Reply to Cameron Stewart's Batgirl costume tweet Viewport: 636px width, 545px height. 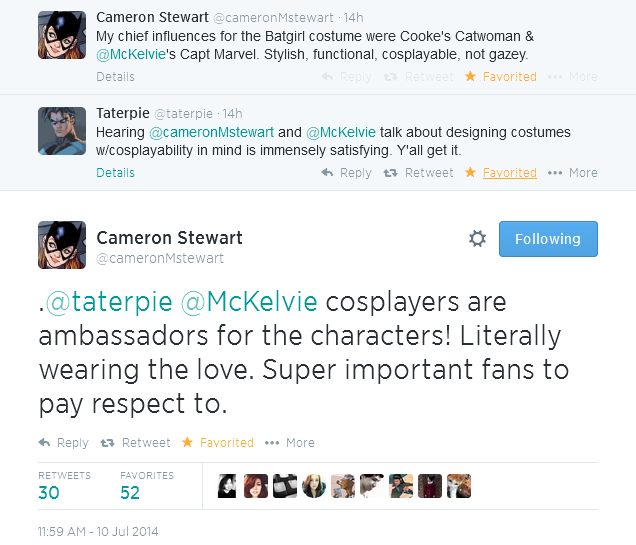coord(345,77)
